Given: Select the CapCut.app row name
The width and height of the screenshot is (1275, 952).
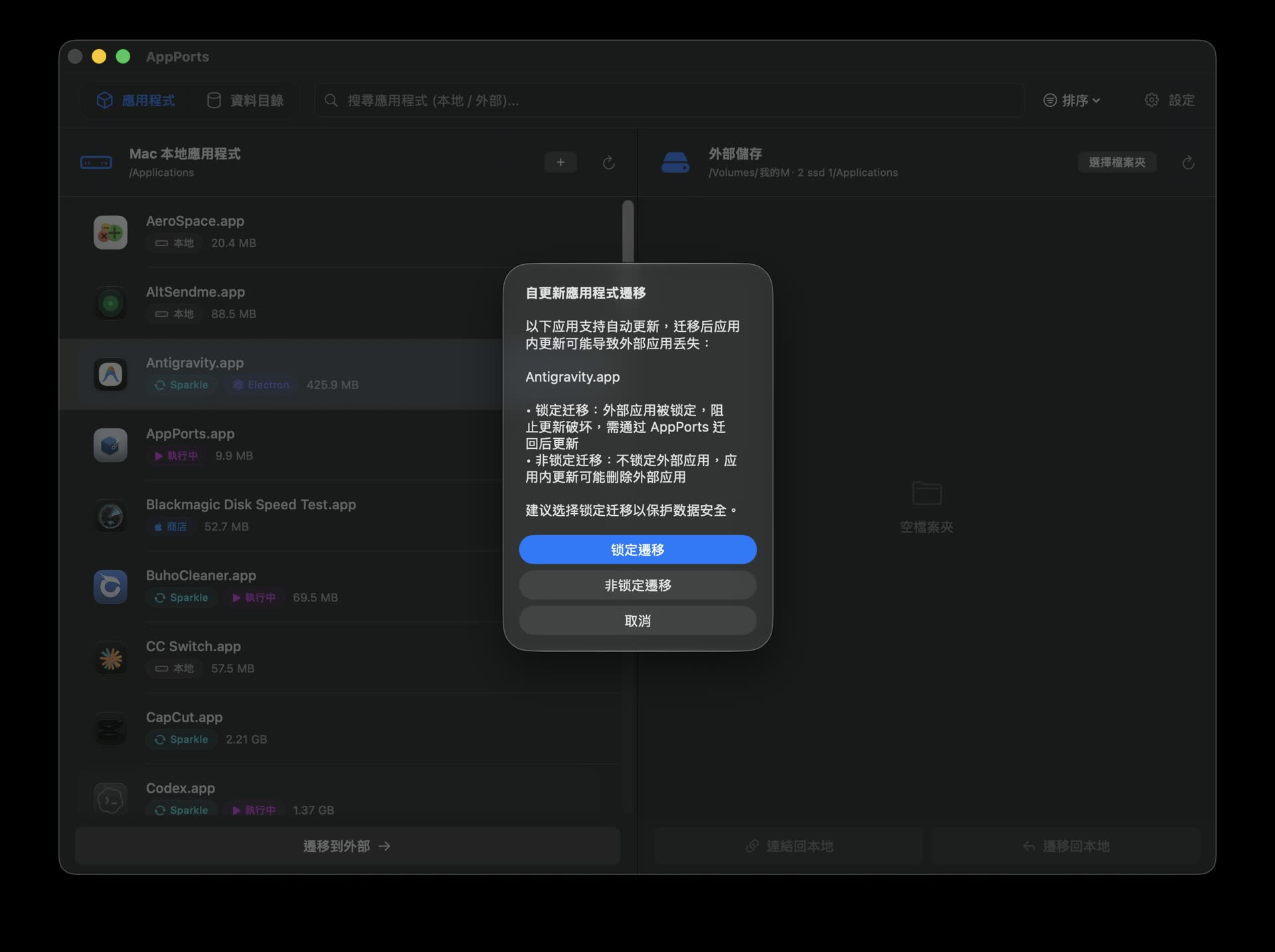Looking at the screenshot, I should pyautogui.click(x=185, y=718).
